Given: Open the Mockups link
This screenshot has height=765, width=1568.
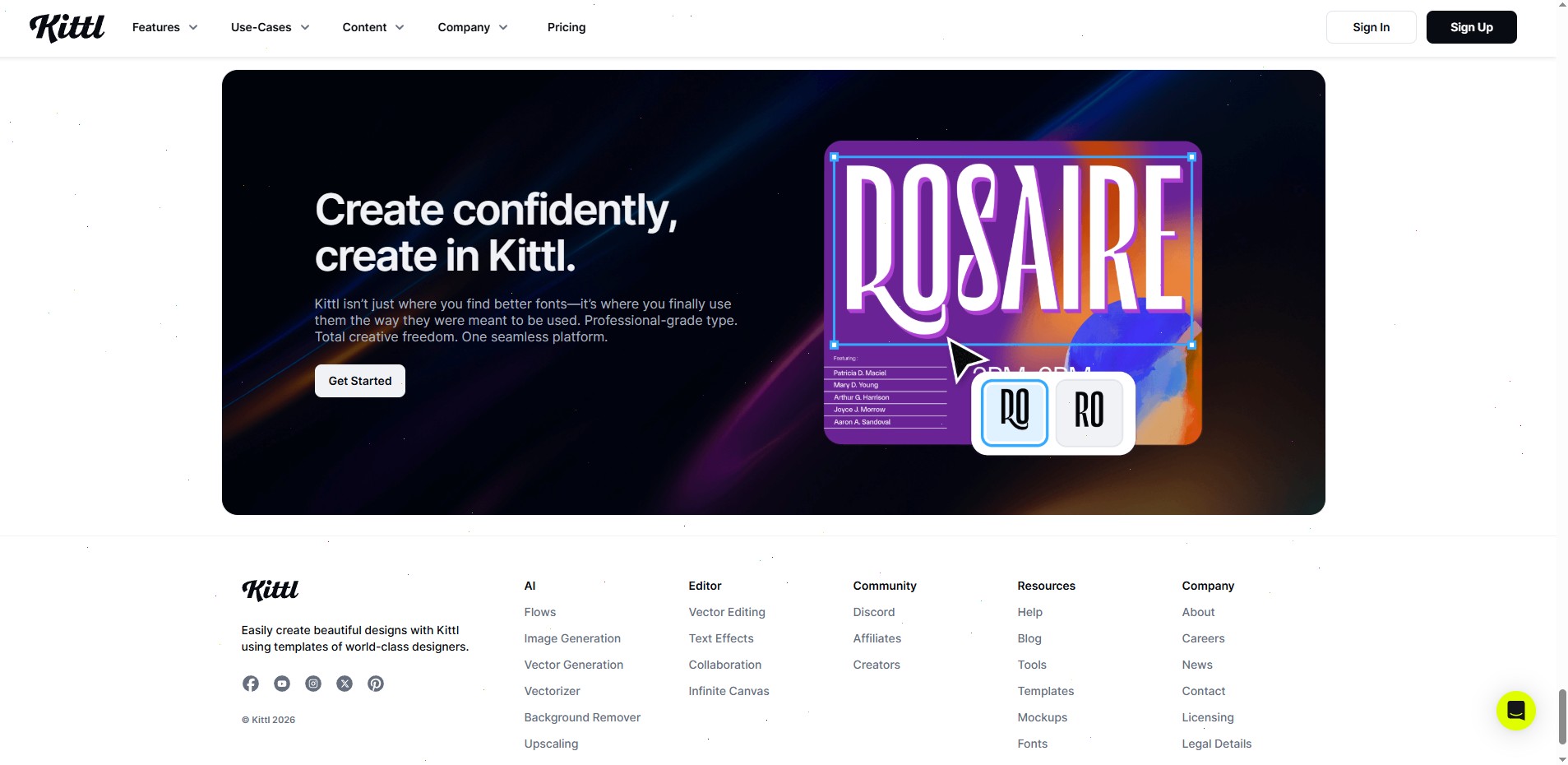Looking at the screenshot, I should click(1043, 717).
